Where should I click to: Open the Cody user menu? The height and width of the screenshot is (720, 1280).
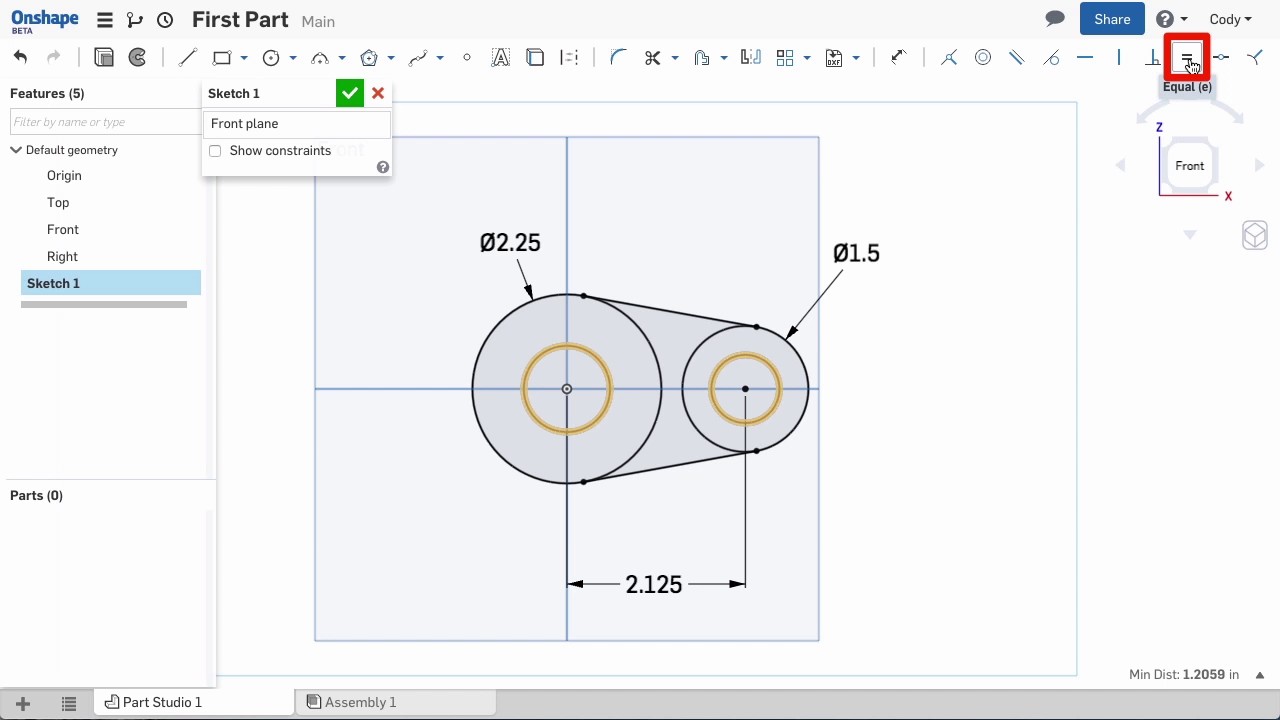coord(1230,19)
